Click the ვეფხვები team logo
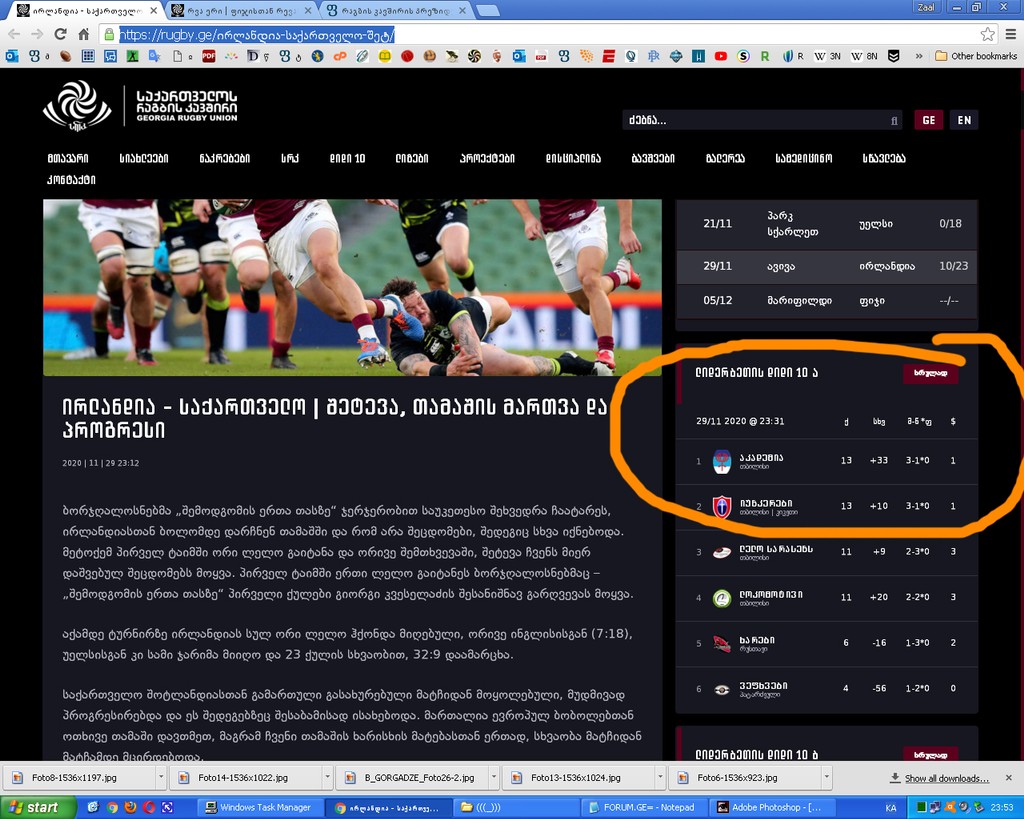Screen dimensions: 1024x819 click(722, 689)
